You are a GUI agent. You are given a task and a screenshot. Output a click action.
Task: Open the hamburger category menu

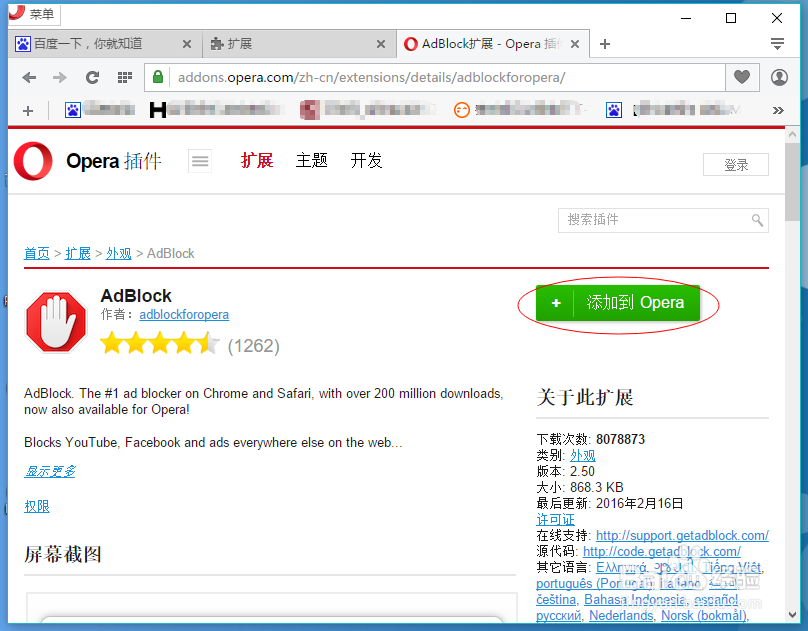pos(200,161)
